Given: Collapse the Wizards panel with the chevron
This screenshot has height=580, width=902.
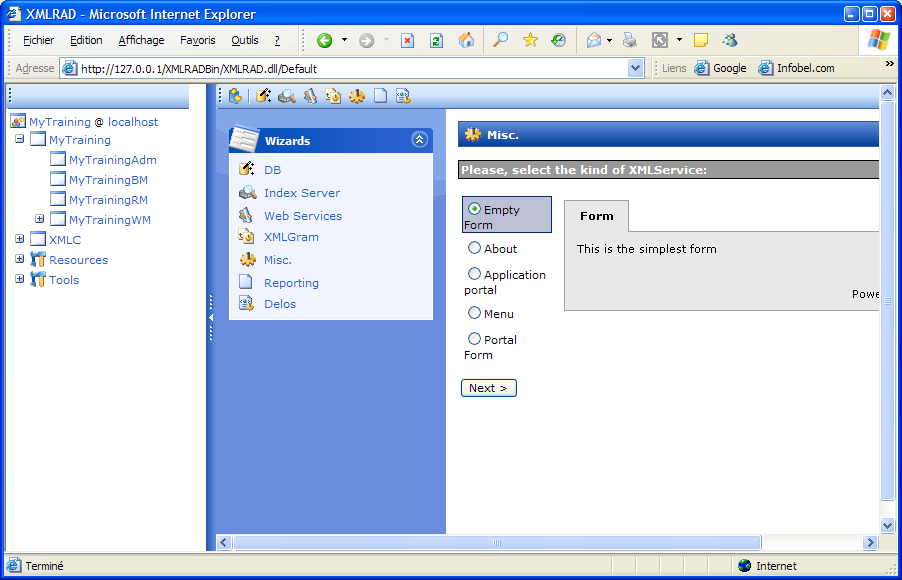Looking at the screenshot, I should click(x=419, y=141).
